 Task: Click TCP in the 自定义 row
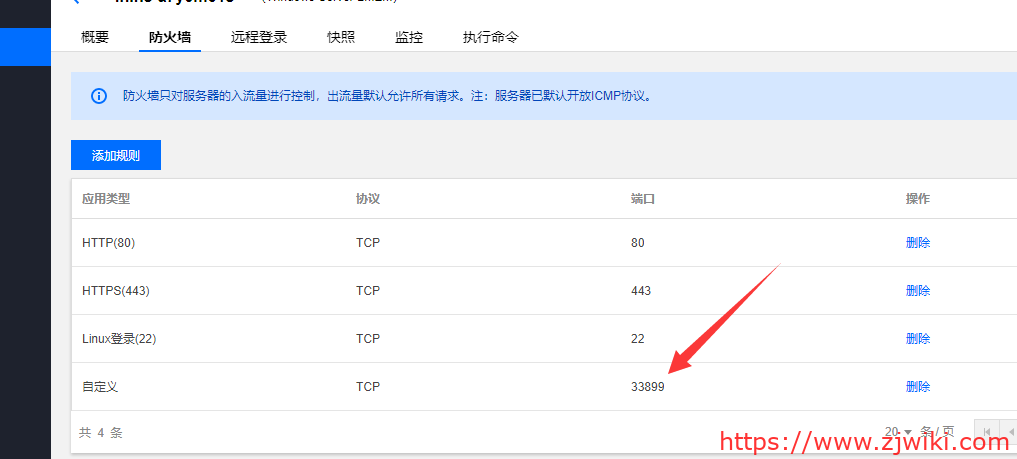(368, 387)
